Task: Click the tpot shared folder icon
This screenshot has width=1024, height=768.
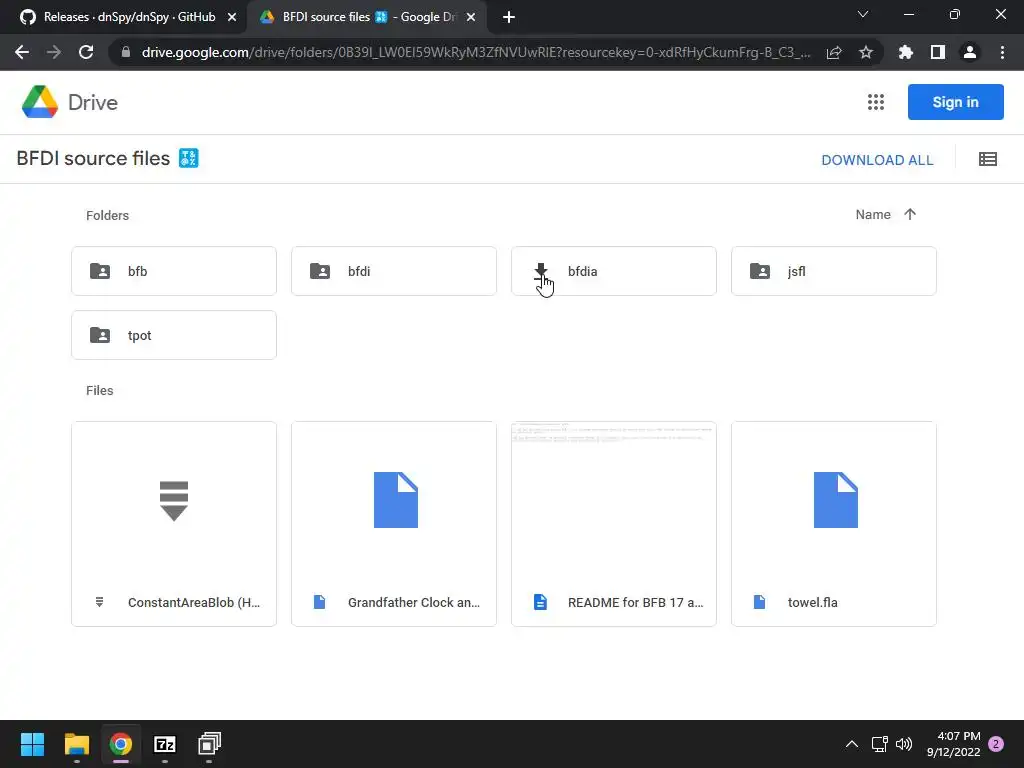Action: pyautogui.click(x=99, y=335)
